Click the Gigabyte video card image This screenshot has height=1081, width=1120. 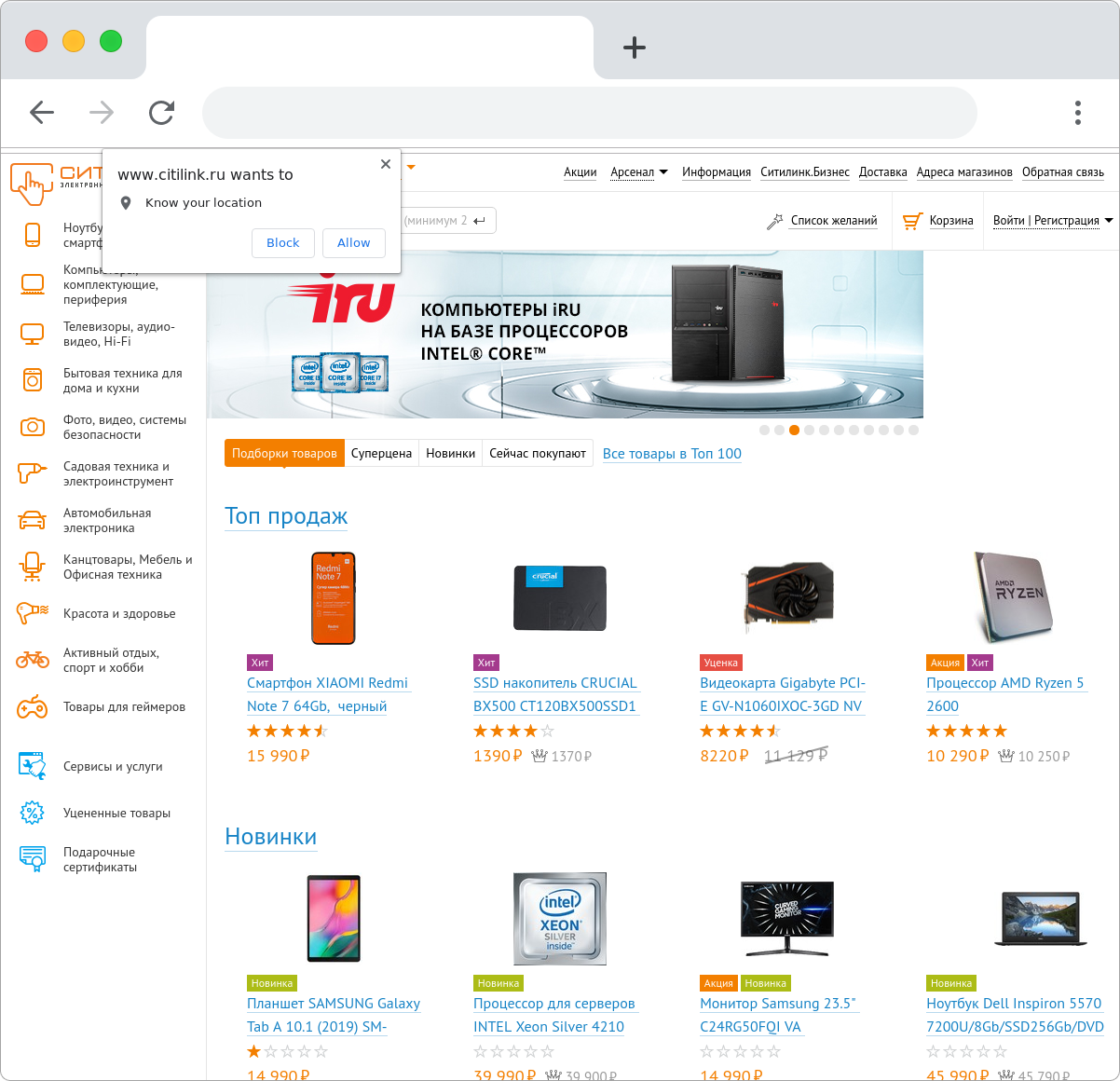pos(787,598)
